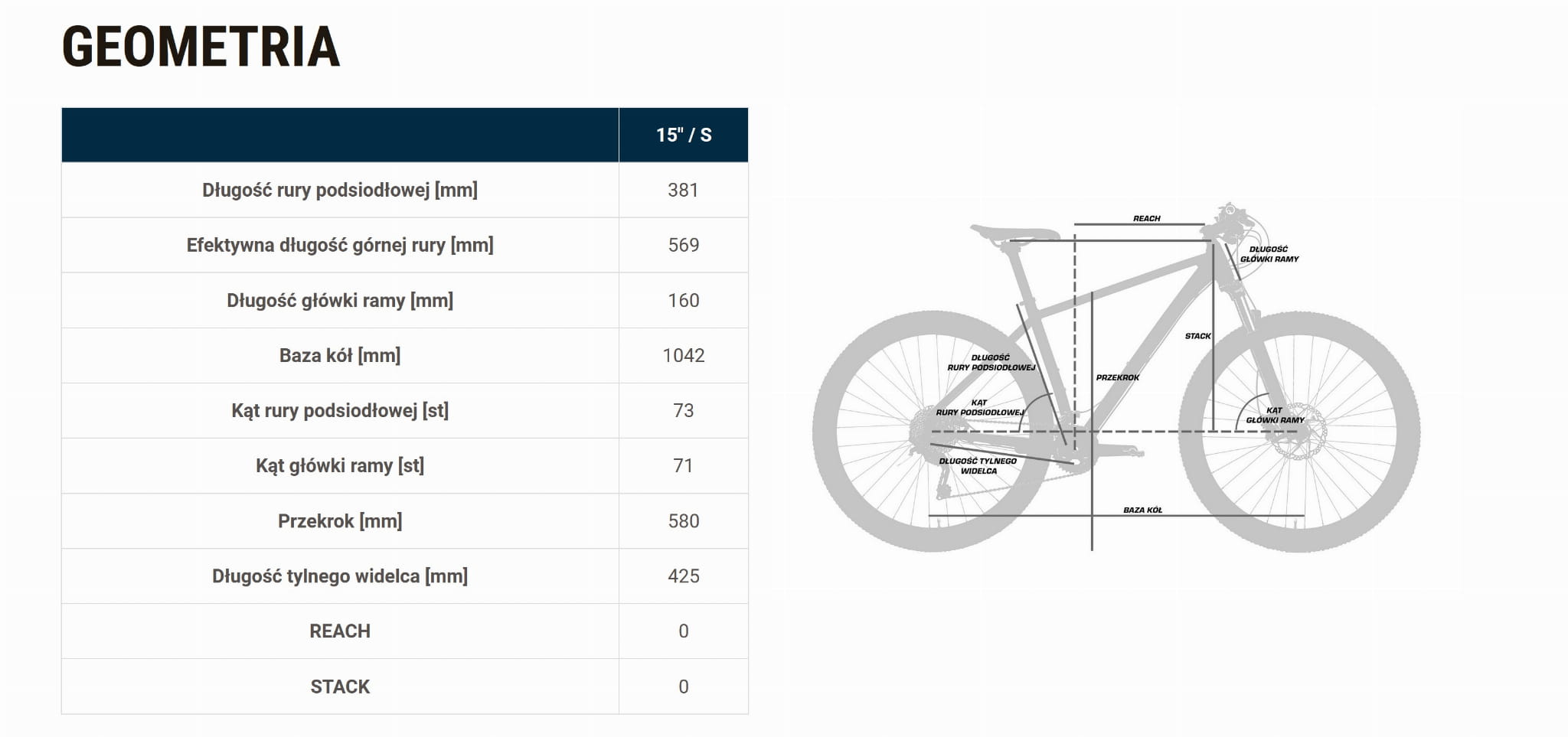Click the Baza kół [mm] row label
This screenshot has width=1568, height=737.
[340, 355]
